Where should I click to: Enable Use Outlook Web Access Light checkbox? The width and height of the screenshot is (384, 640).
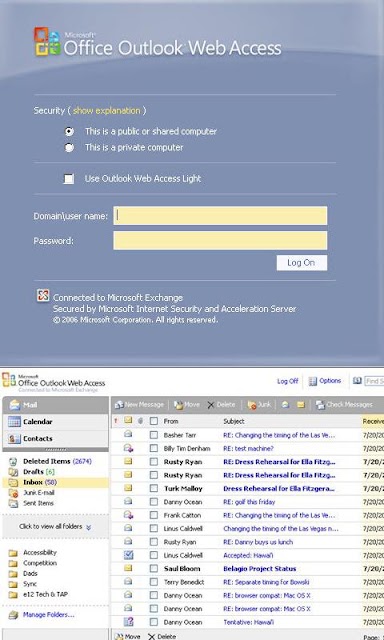[69, 179]
